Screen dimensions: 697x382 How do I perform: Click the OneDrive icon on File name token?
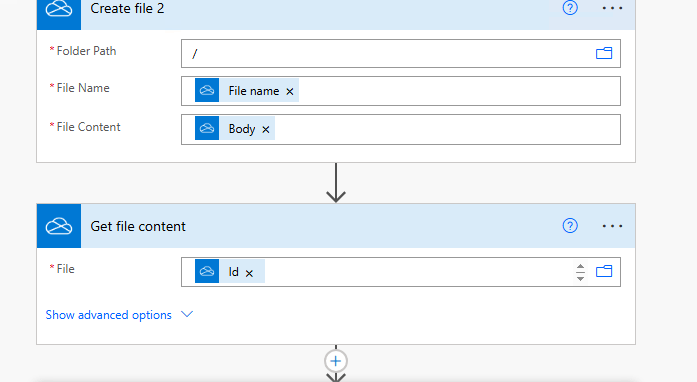[207, 90]
